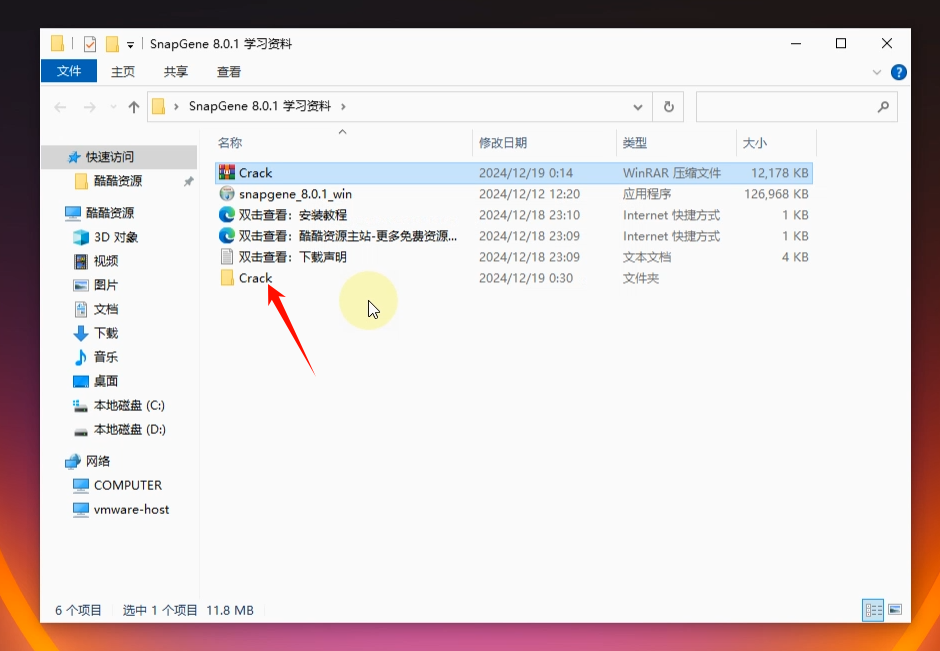Select the snapgene_8.0.1_win application file
The width and height of the screenshot is (940, 651).
[295, 194]
